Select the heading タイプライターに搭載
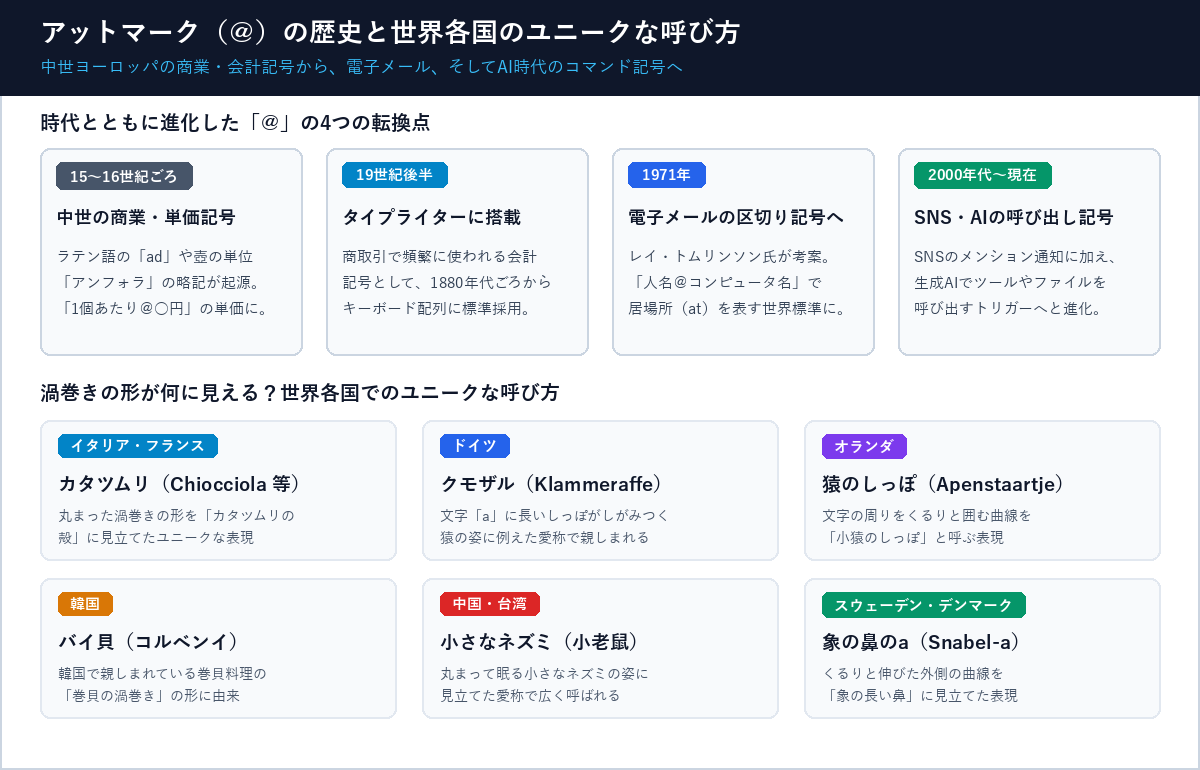 [x=432, y=217]
